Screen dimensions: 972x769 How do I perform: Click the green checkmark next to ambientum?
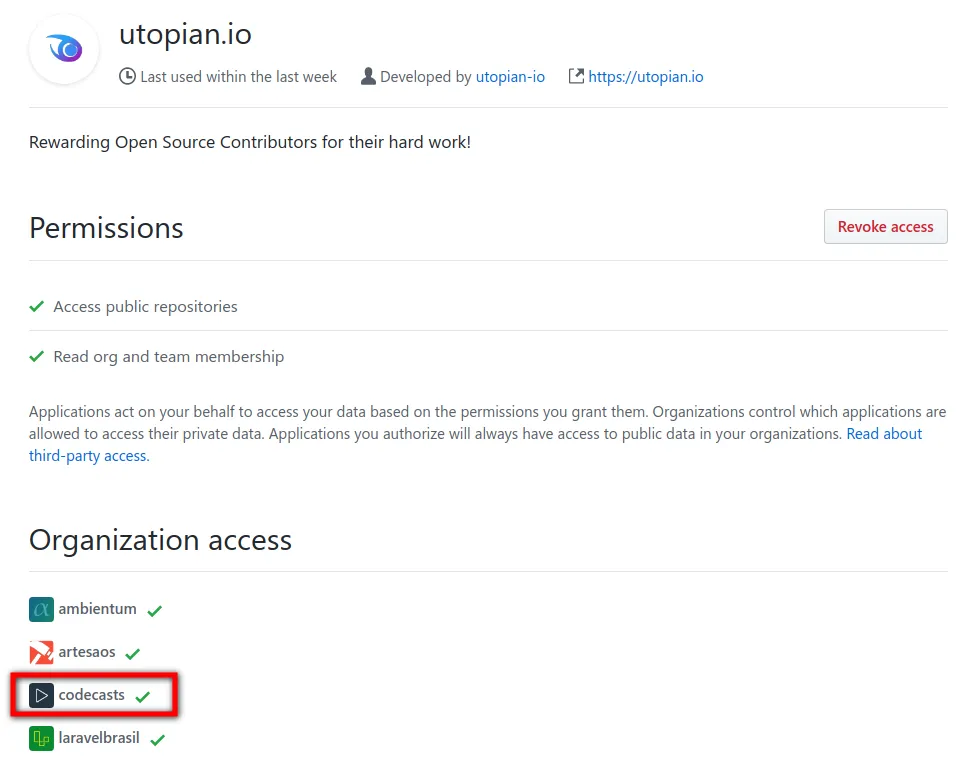click(155, 611)
